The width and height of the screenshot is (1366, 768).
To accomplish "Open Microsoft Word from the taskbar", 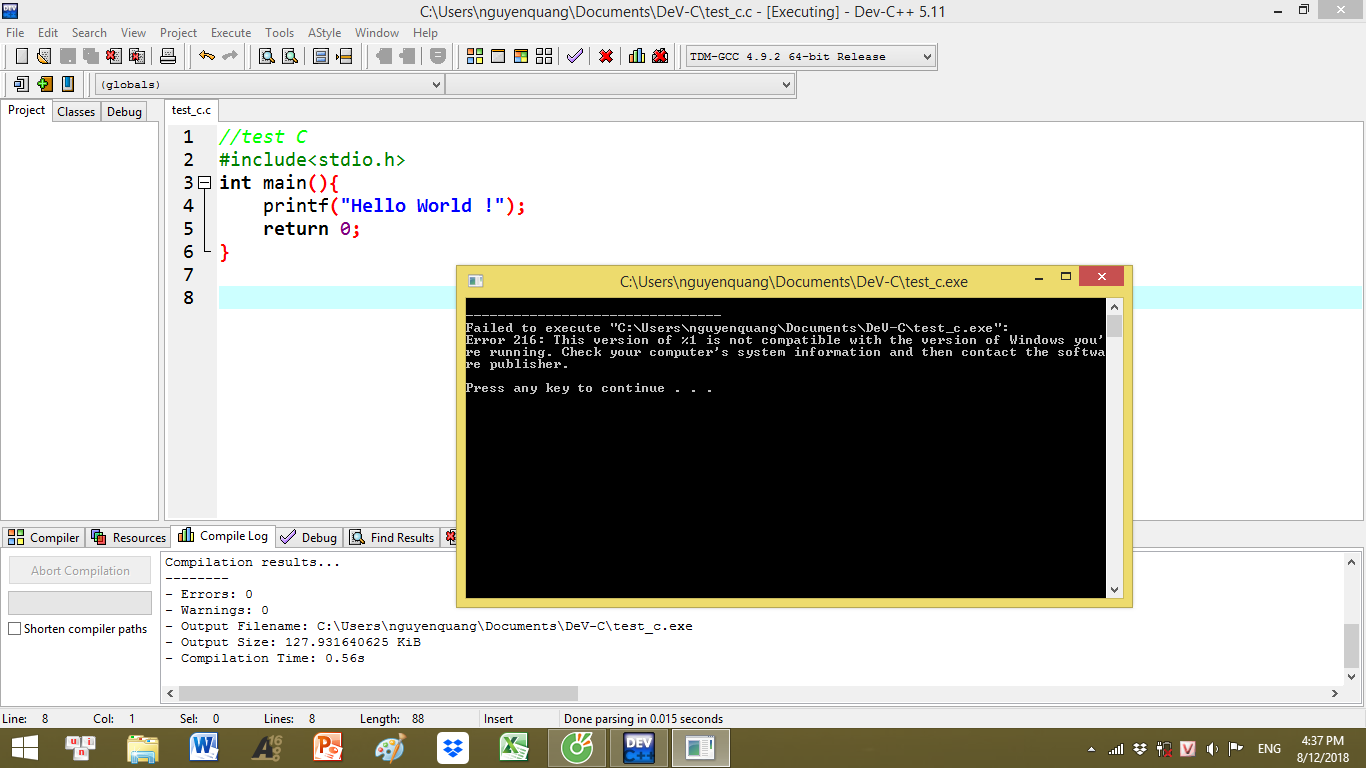I will tap(204, 747).
